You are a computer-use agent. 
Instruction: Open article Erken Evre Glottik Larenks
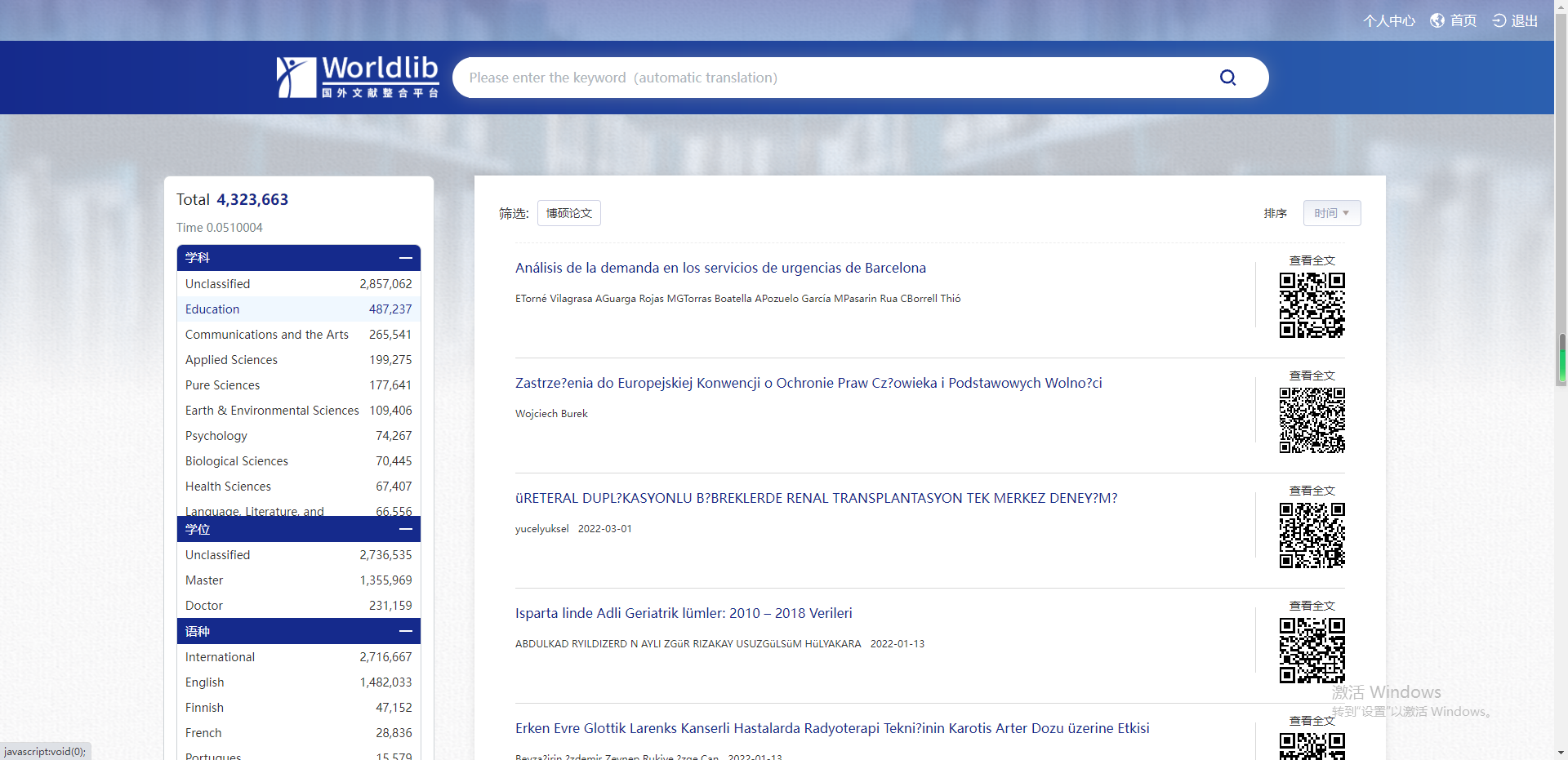coord(832,728)
